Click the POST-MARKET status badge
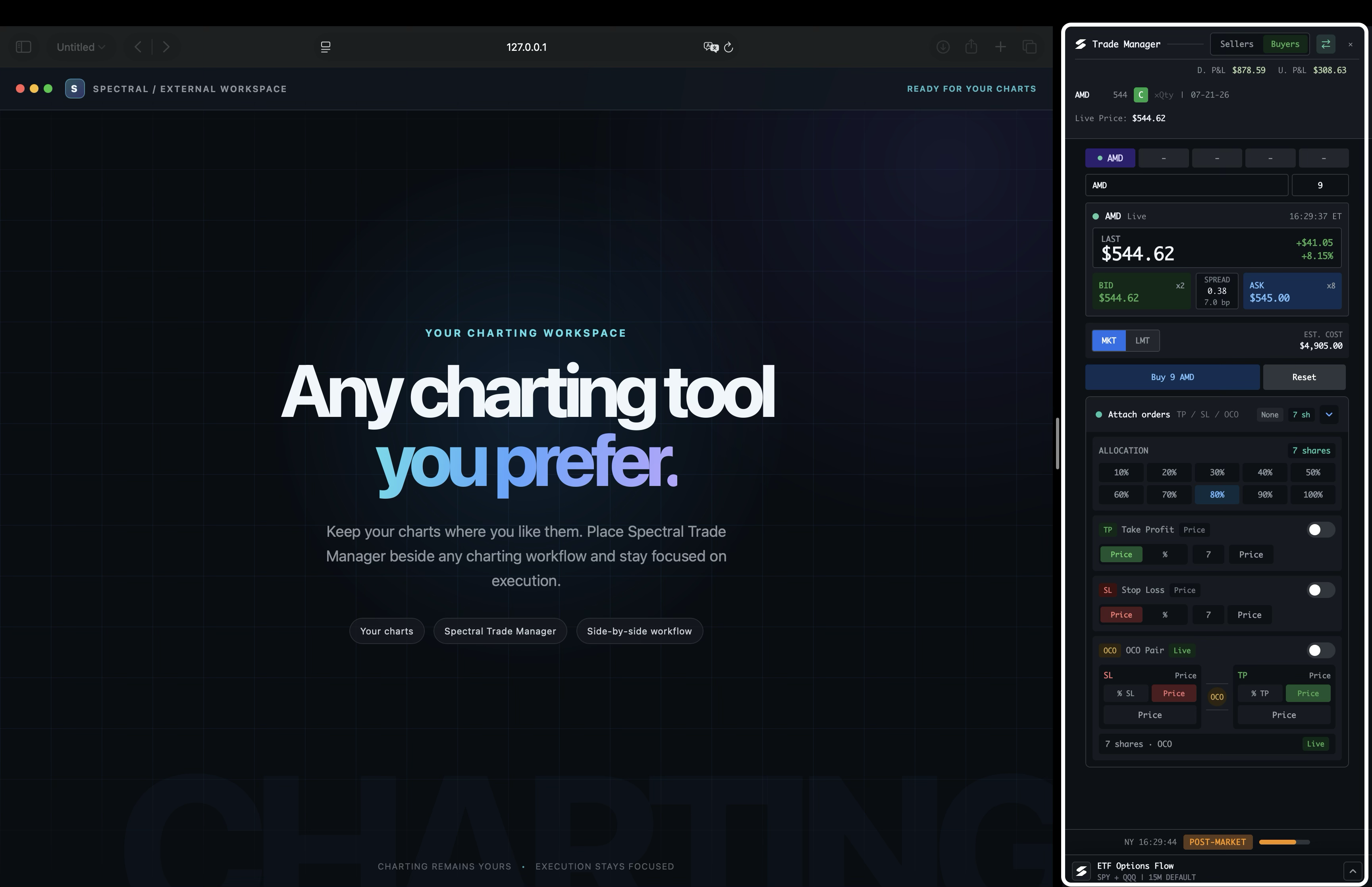The height and width of the screenshot is (887, 1372). [1217, 842]
